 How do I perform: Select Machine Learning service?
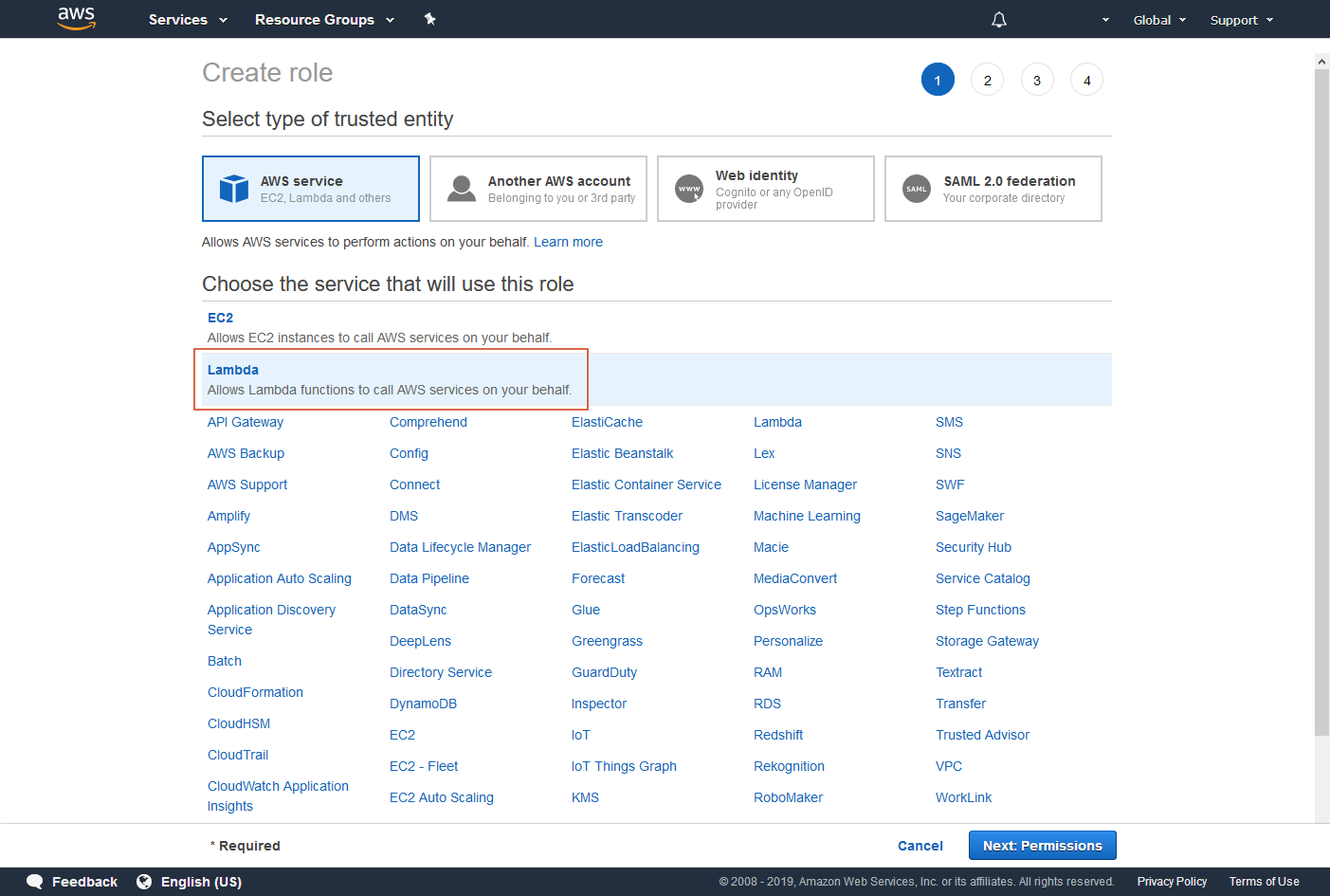(x=807, y=516)
